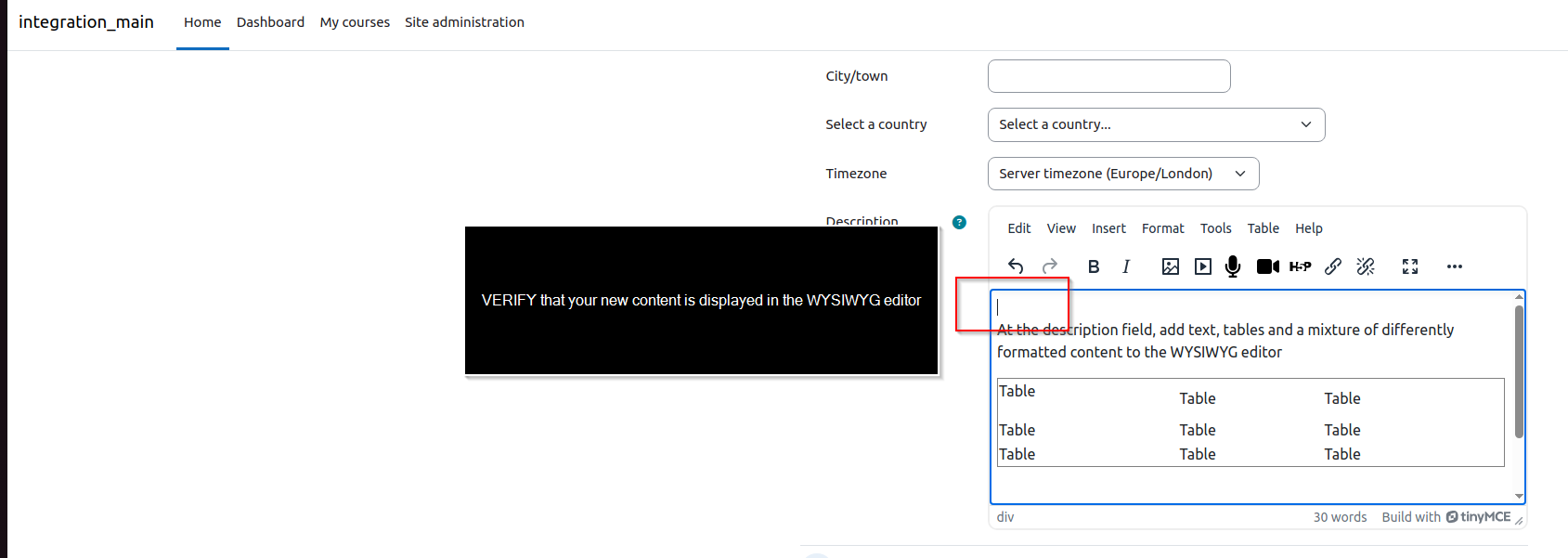Click the Undo arrow in editor toolbar

tap(1016, 266)
